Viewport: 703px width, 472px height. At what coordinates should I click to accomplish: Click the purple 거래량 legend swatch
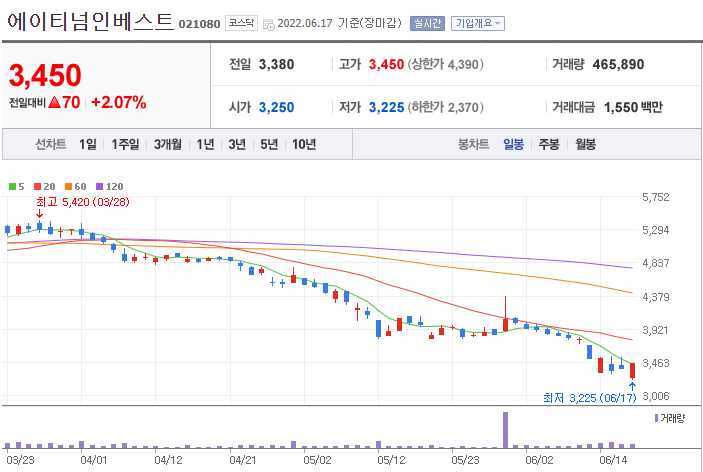[656, 418]
